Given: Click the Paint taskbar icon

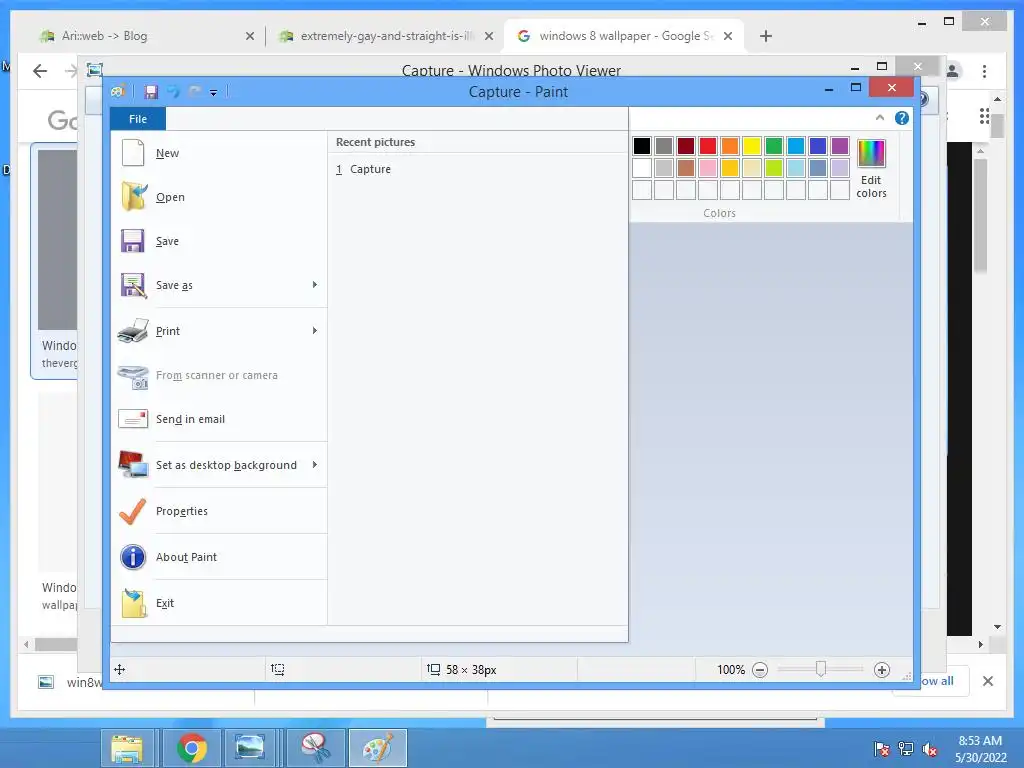Looking at the screenshot, I should tap(378, 748).
